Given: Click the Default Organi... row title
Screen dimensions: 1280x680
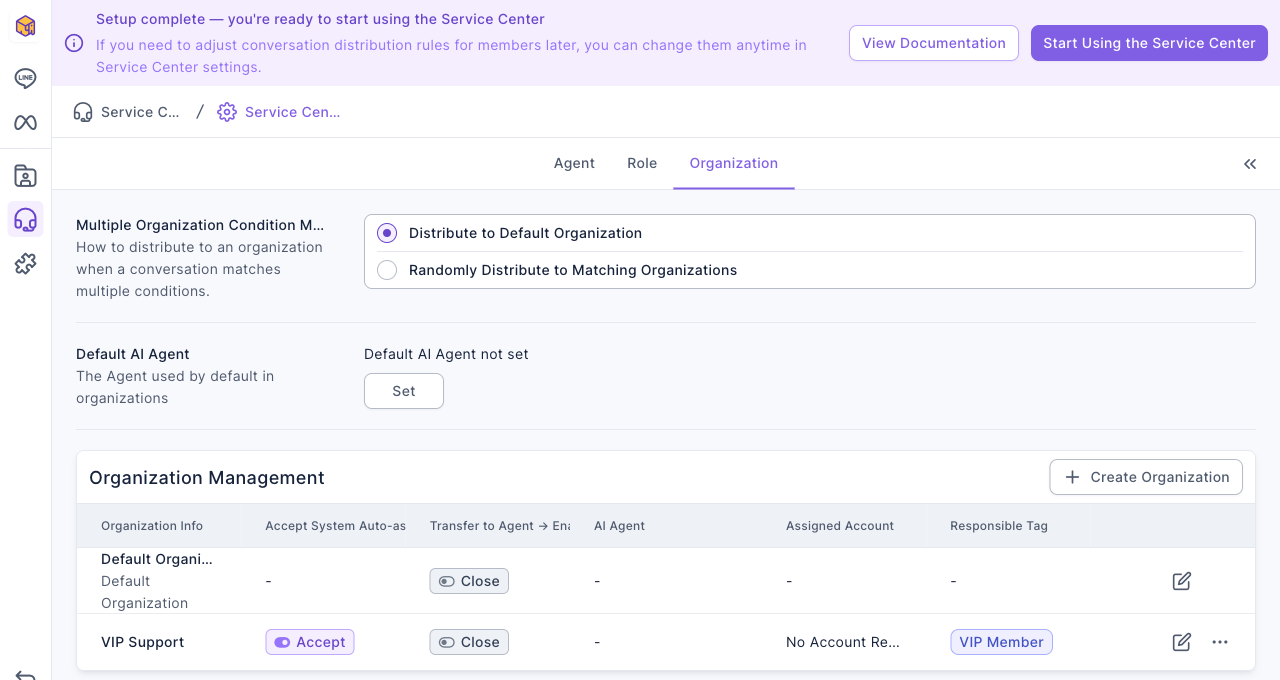Looking at the screenshot, I should pyautogui.click(x=157, y=559).
